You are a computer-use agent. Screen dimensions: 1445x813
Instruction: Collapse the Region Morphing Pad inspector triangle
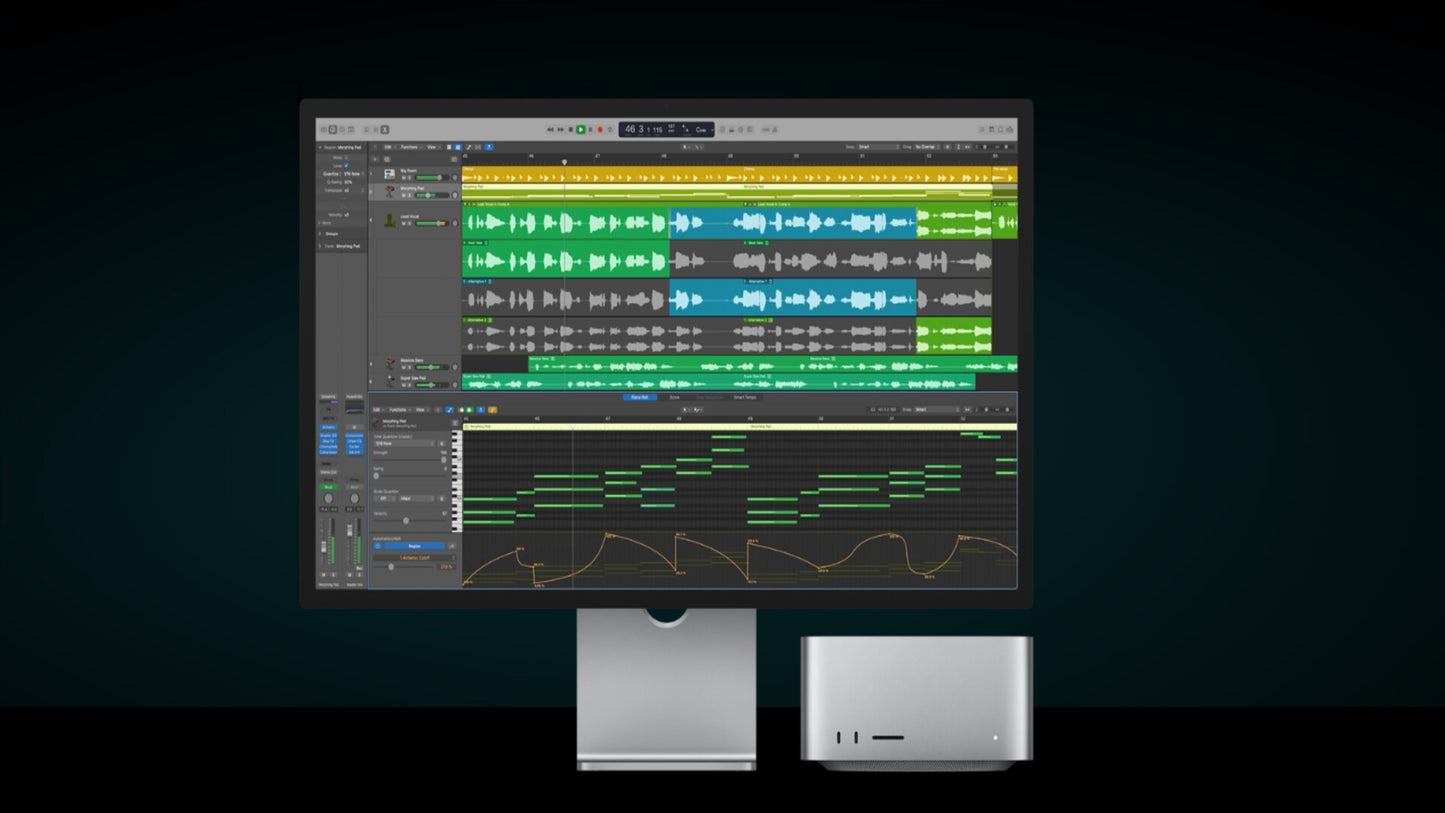click(x=320, y=147)
